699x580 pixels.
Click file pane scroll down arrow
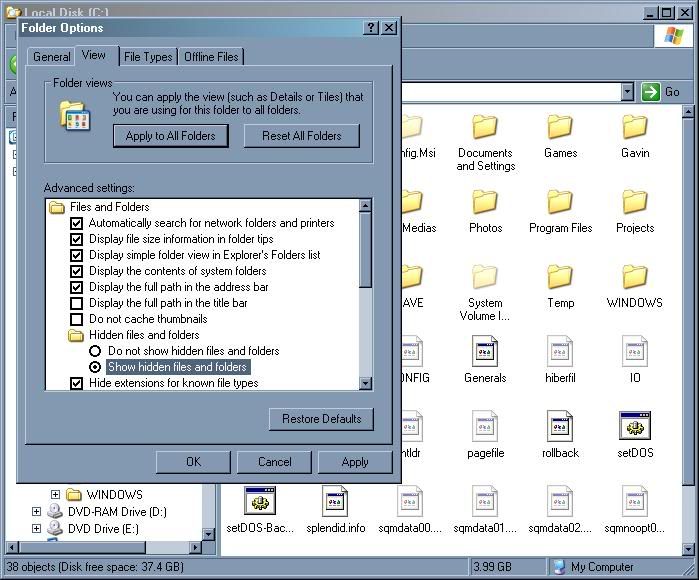coord(688,549)
